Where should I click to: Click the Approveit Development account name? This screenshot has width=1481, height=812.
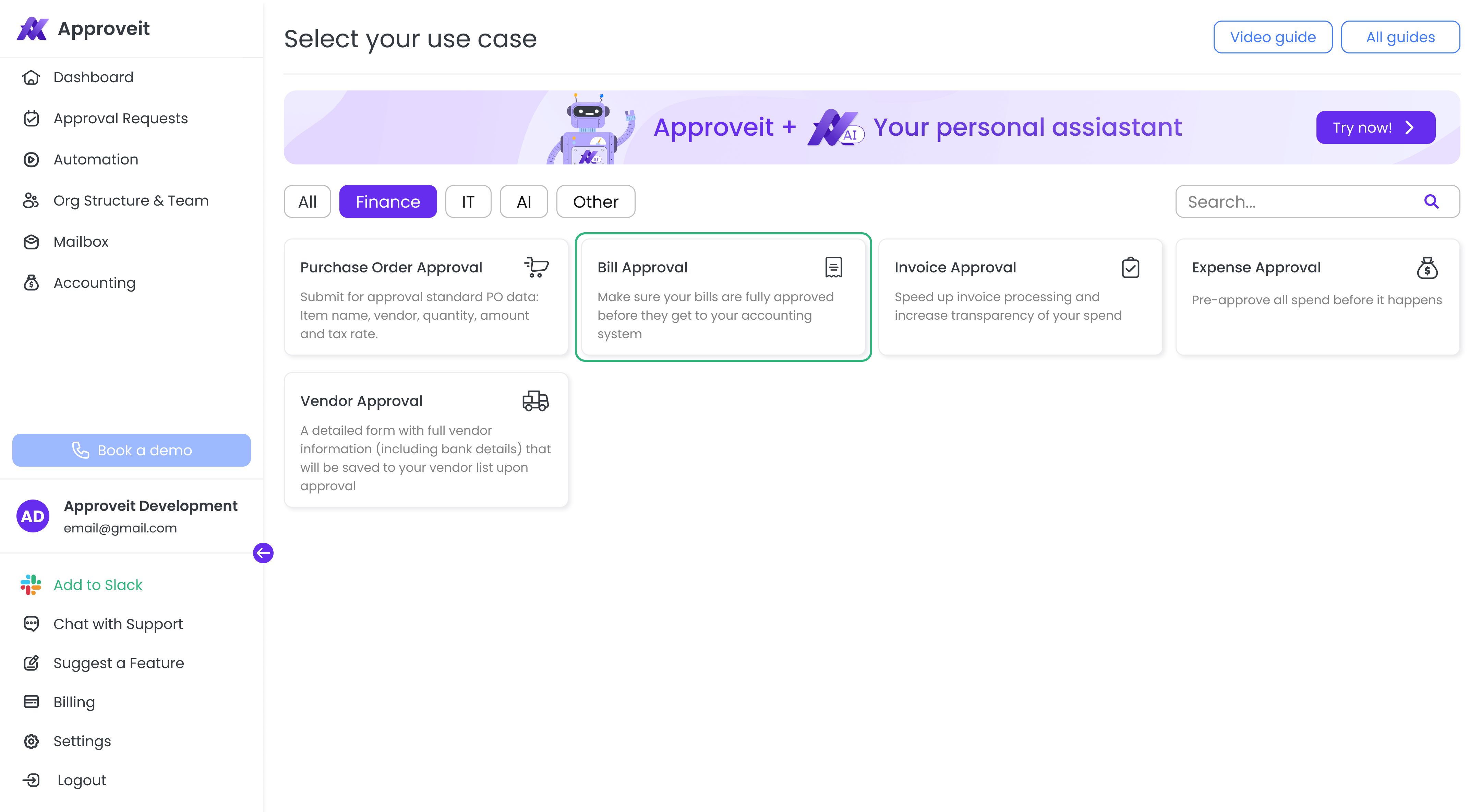150,506
